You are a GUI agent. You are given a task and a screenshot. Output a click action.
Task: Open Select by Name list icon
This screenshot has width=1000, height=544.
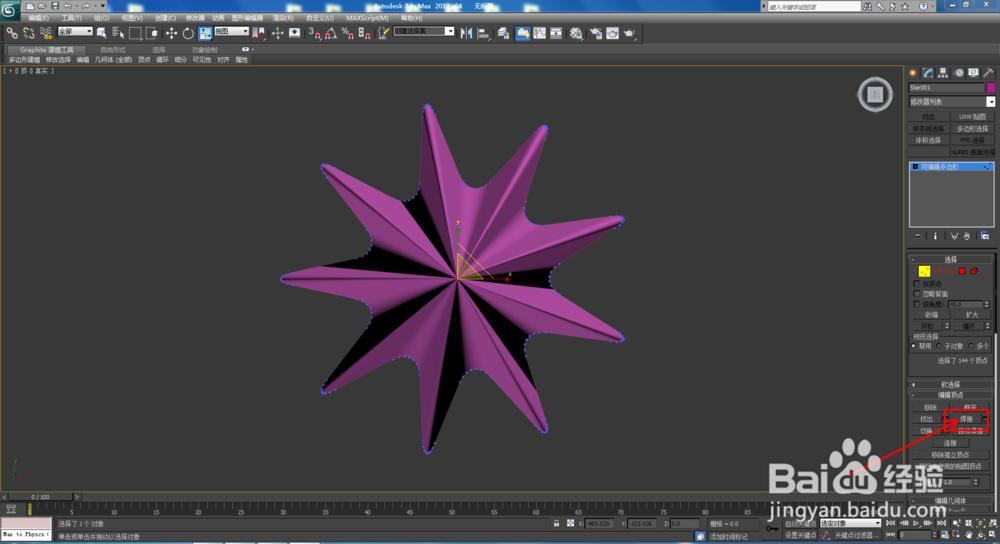click(x=118, y=33)
